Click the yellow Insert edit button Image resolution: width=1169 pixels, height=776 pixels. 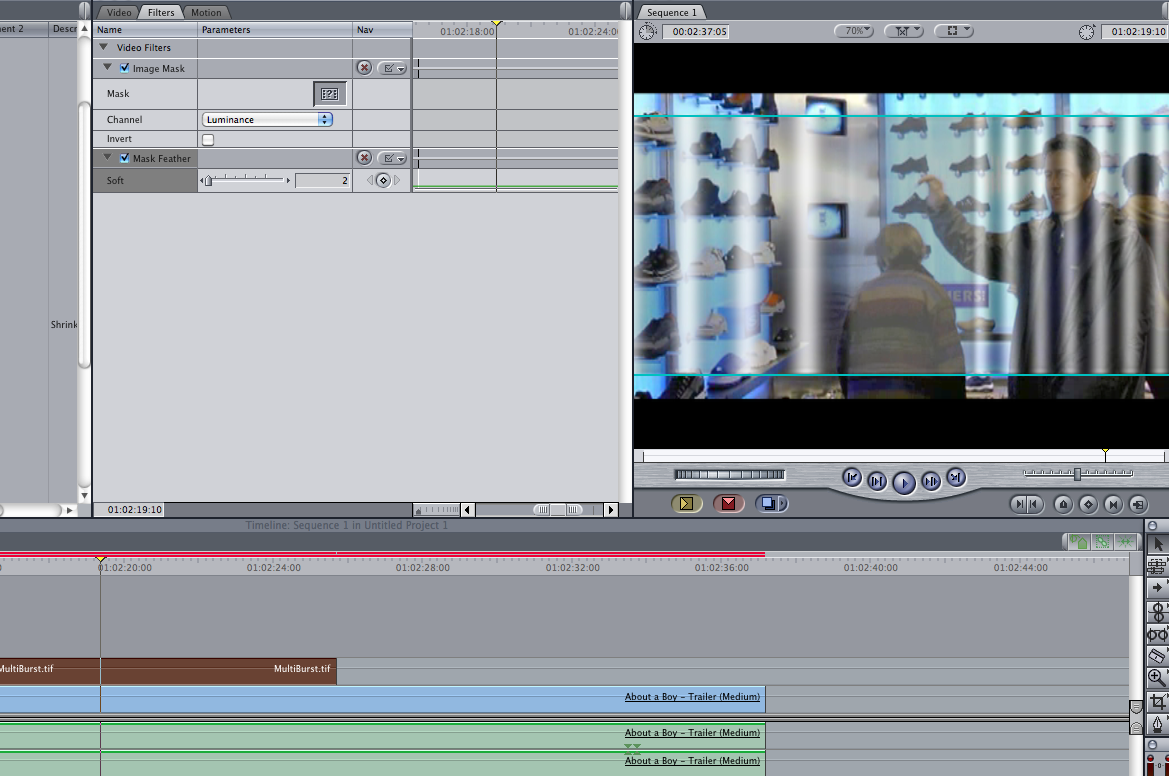[687, 504]
